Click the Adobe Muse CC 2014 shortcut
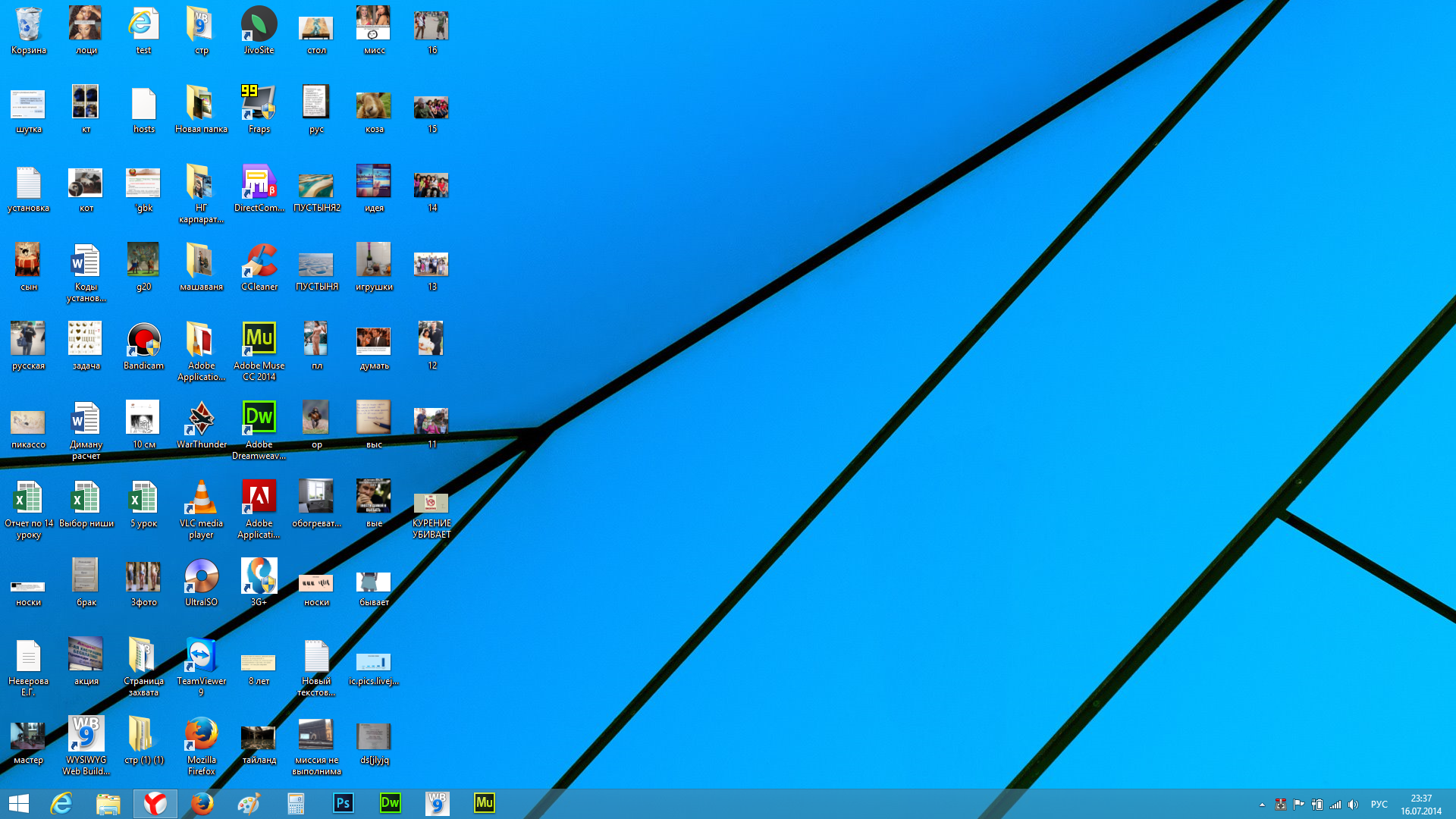Screen dimensions: 1456x819 pyautogui.click(x=259, y=339)
